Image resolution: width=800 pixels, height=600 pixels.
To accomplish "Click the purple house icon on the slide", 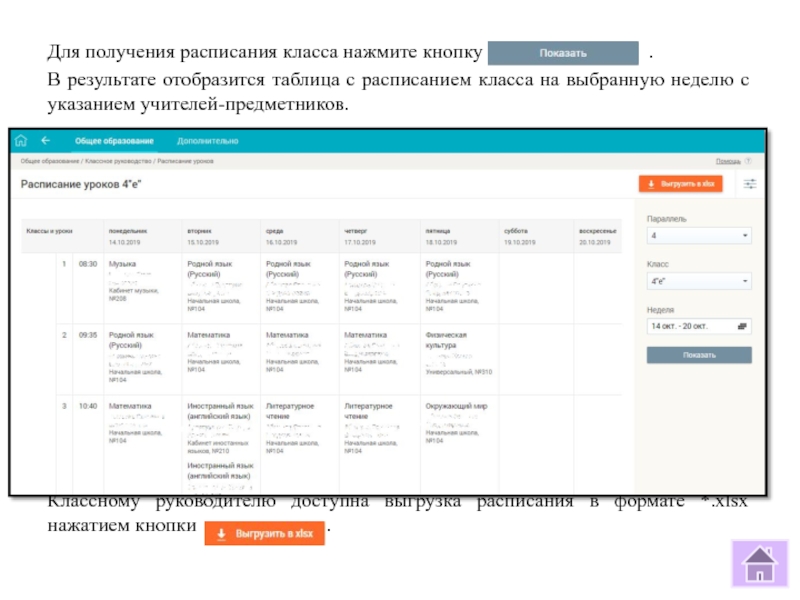I will click(760, 563).
